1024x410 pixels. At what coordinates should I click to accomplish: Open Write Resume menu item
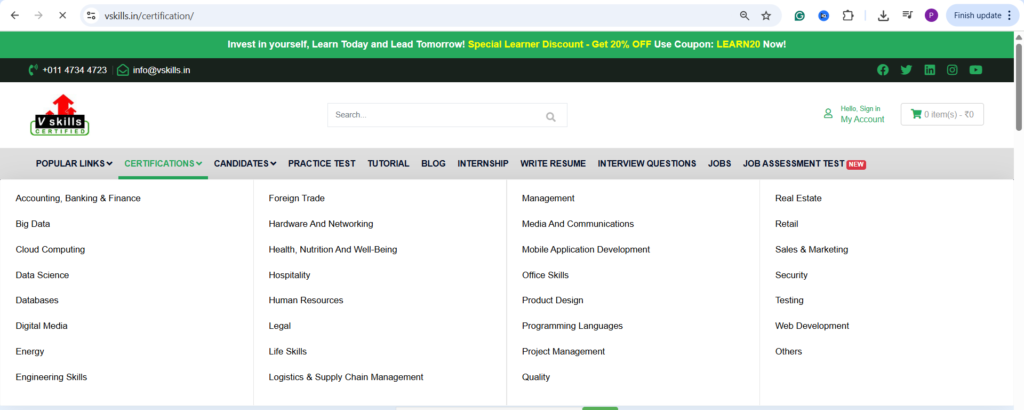553,164
